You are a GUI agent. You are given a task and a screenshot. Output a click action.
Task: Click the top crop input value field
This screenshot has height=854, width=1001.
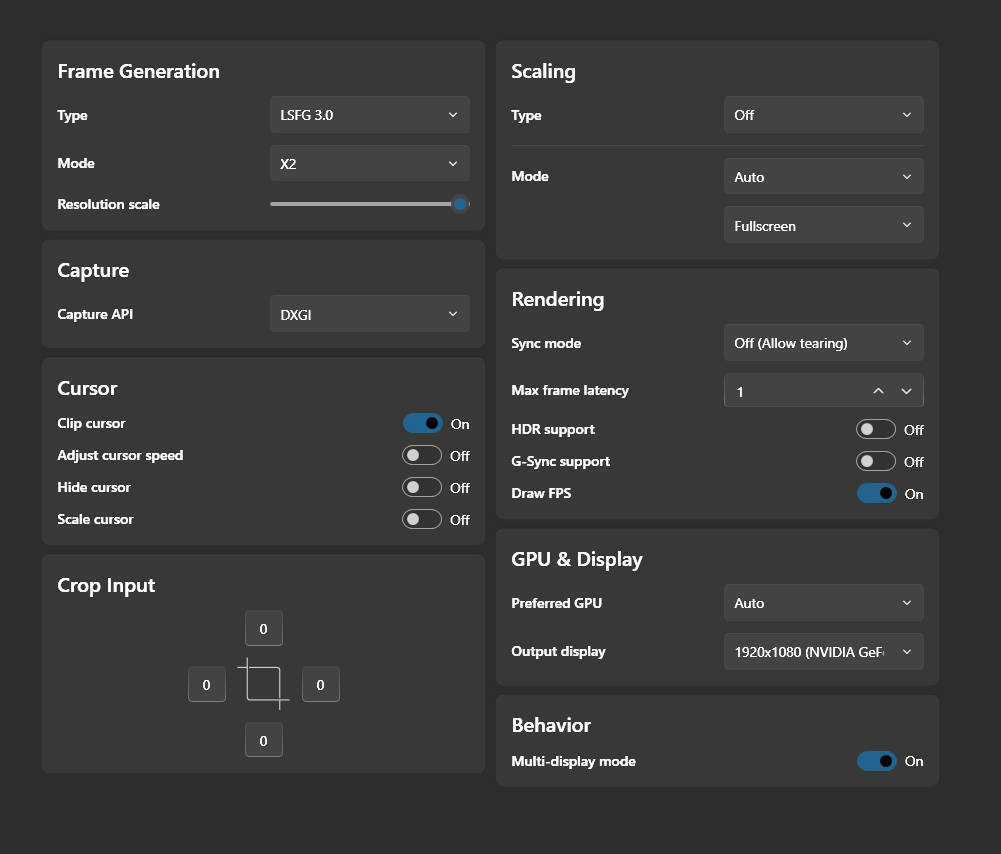point(264,629)
